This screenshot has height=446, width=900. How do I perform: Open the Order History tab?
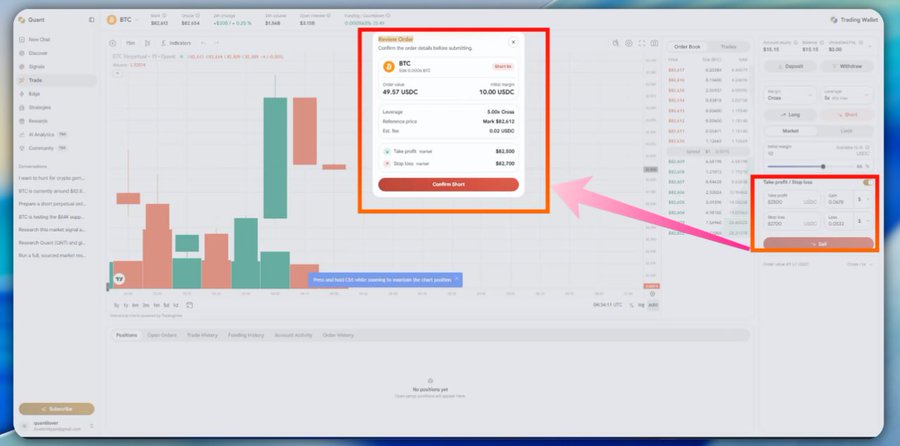tap(338, 335)
